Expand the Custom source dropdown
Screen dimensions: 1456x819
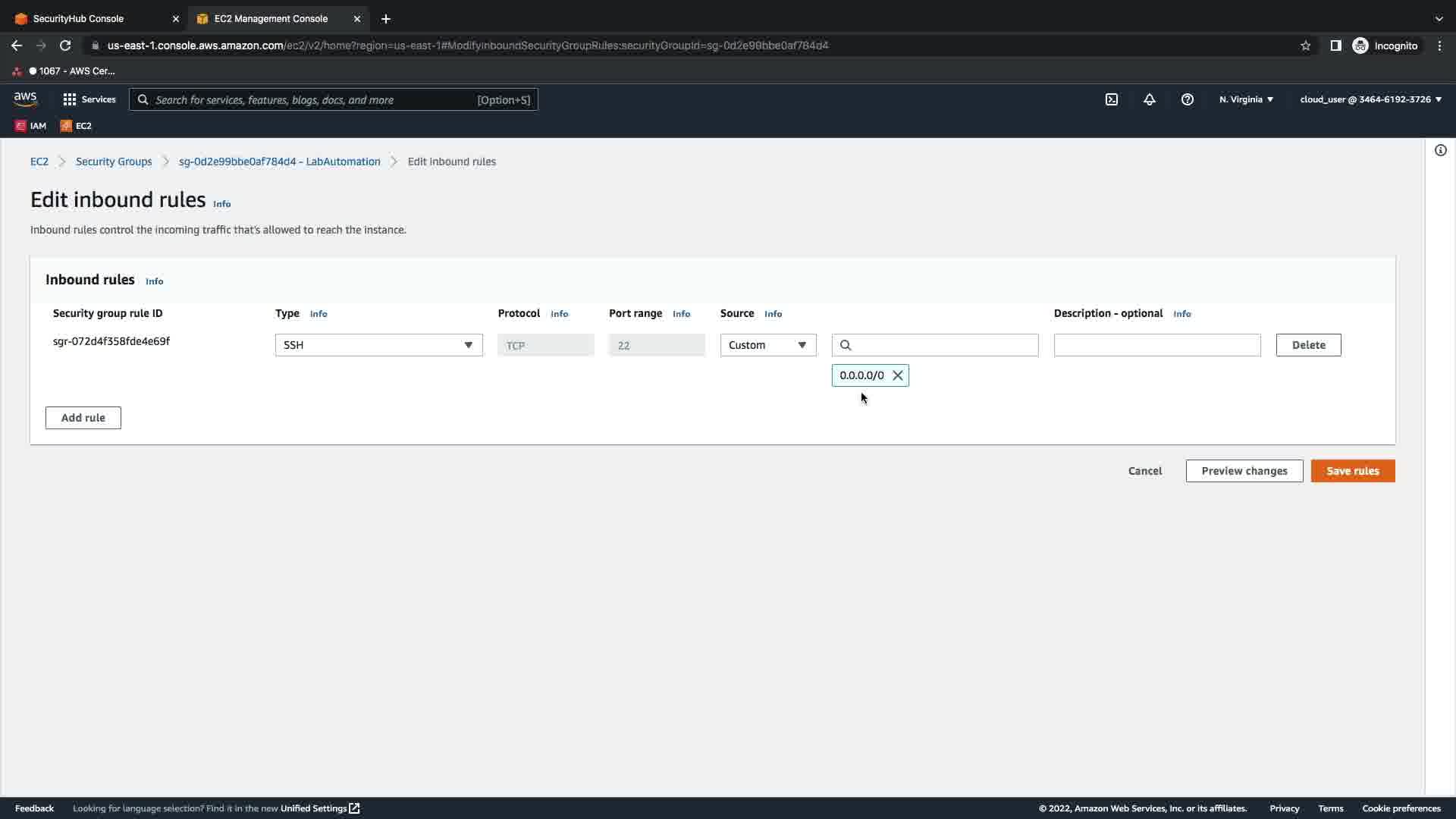767,345
